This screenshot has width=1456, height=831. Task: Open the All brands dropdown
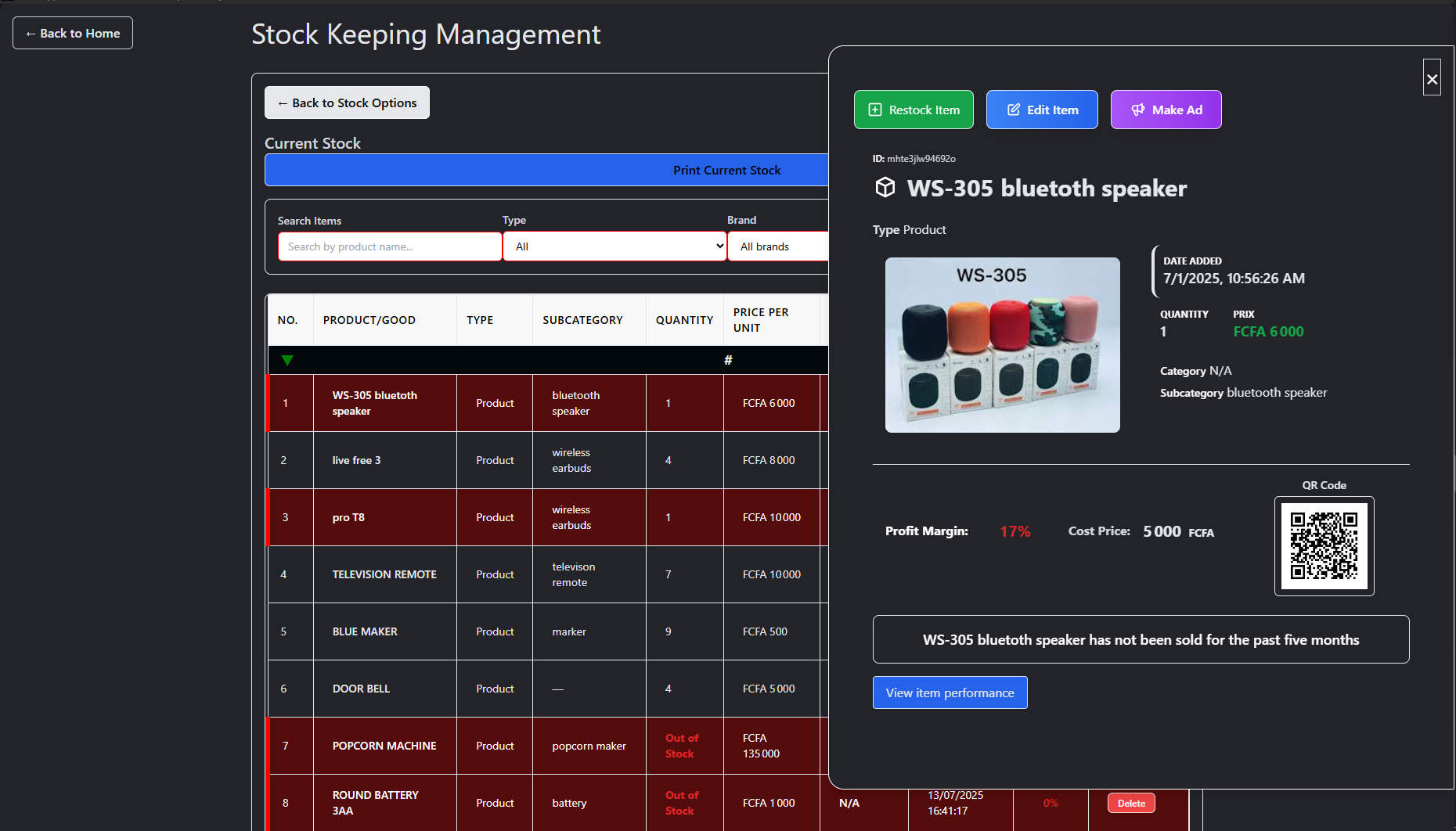click(777, 246)
